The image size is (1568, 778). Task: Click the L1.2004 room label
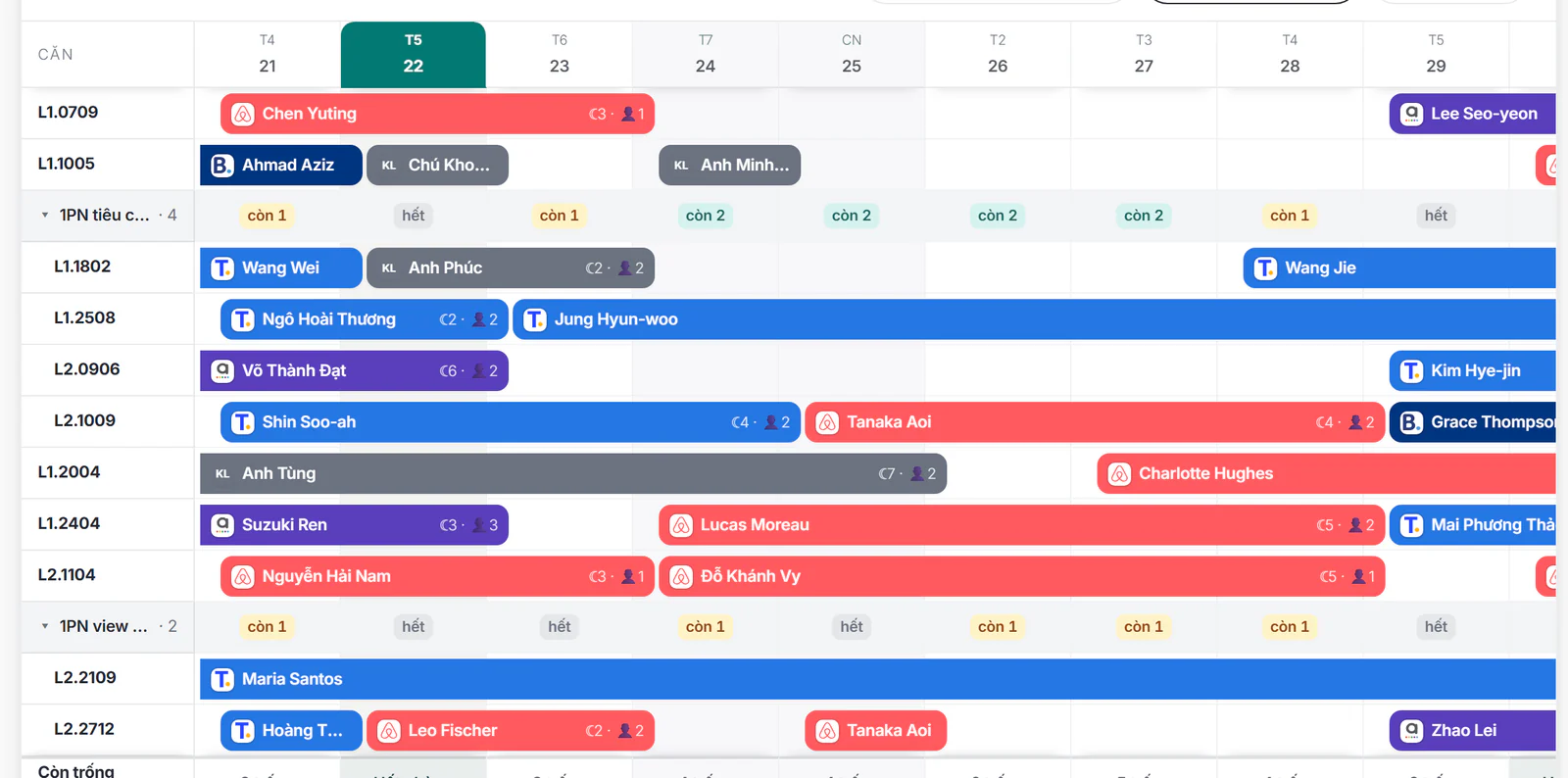(69, 472)
